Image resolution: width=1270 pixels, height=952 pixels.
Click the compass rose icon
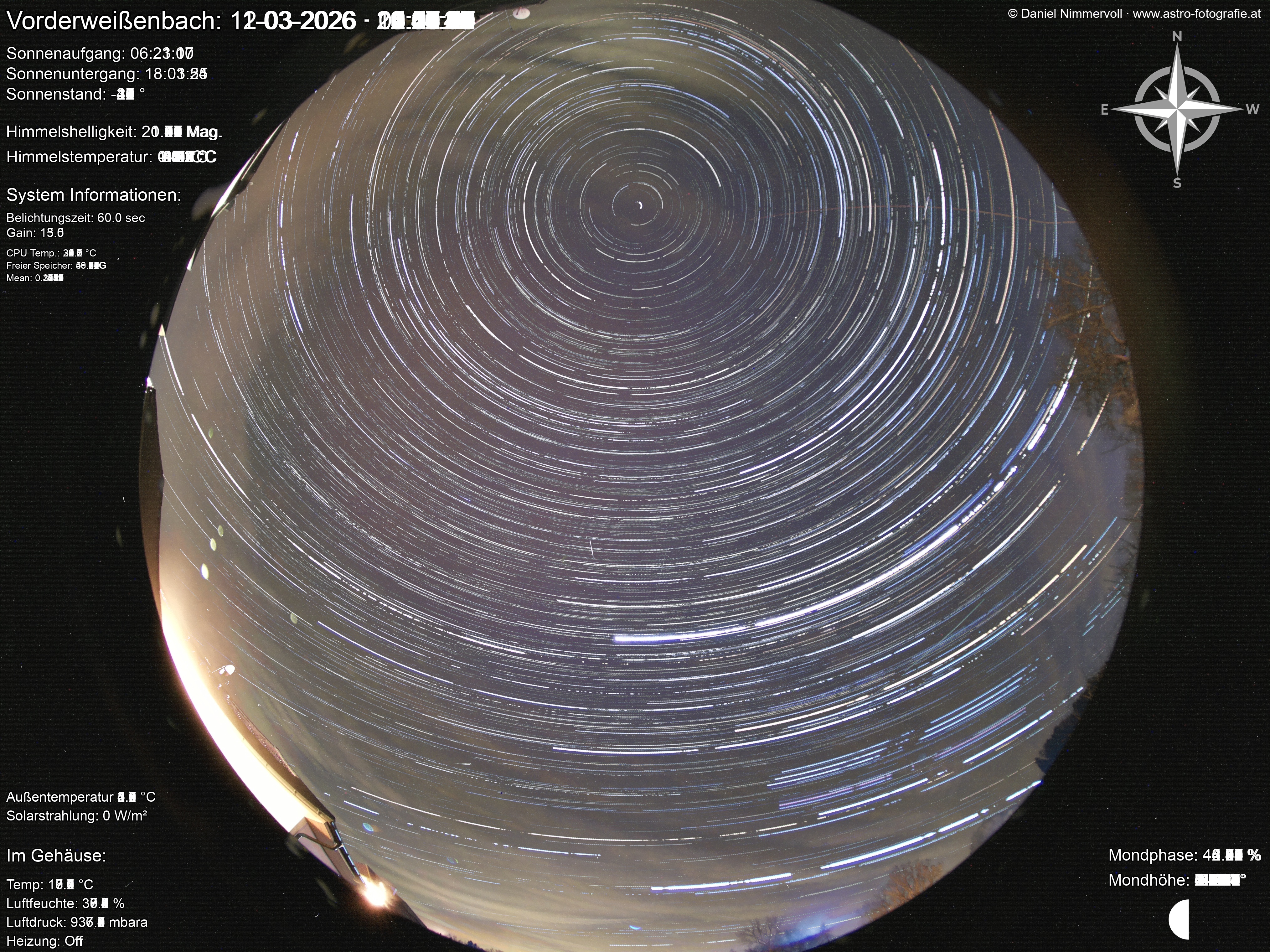[x=1177, y=109]
